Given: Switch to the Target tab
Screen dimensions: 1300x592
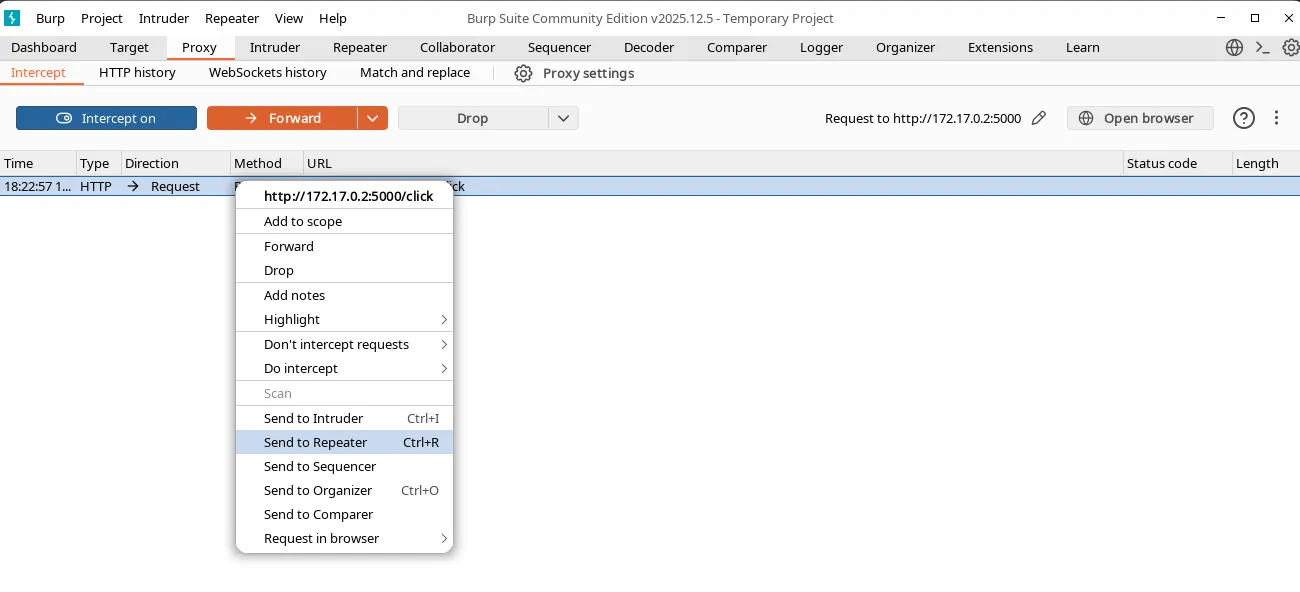Looking at the screenshot, I should [x=130, y=47].
